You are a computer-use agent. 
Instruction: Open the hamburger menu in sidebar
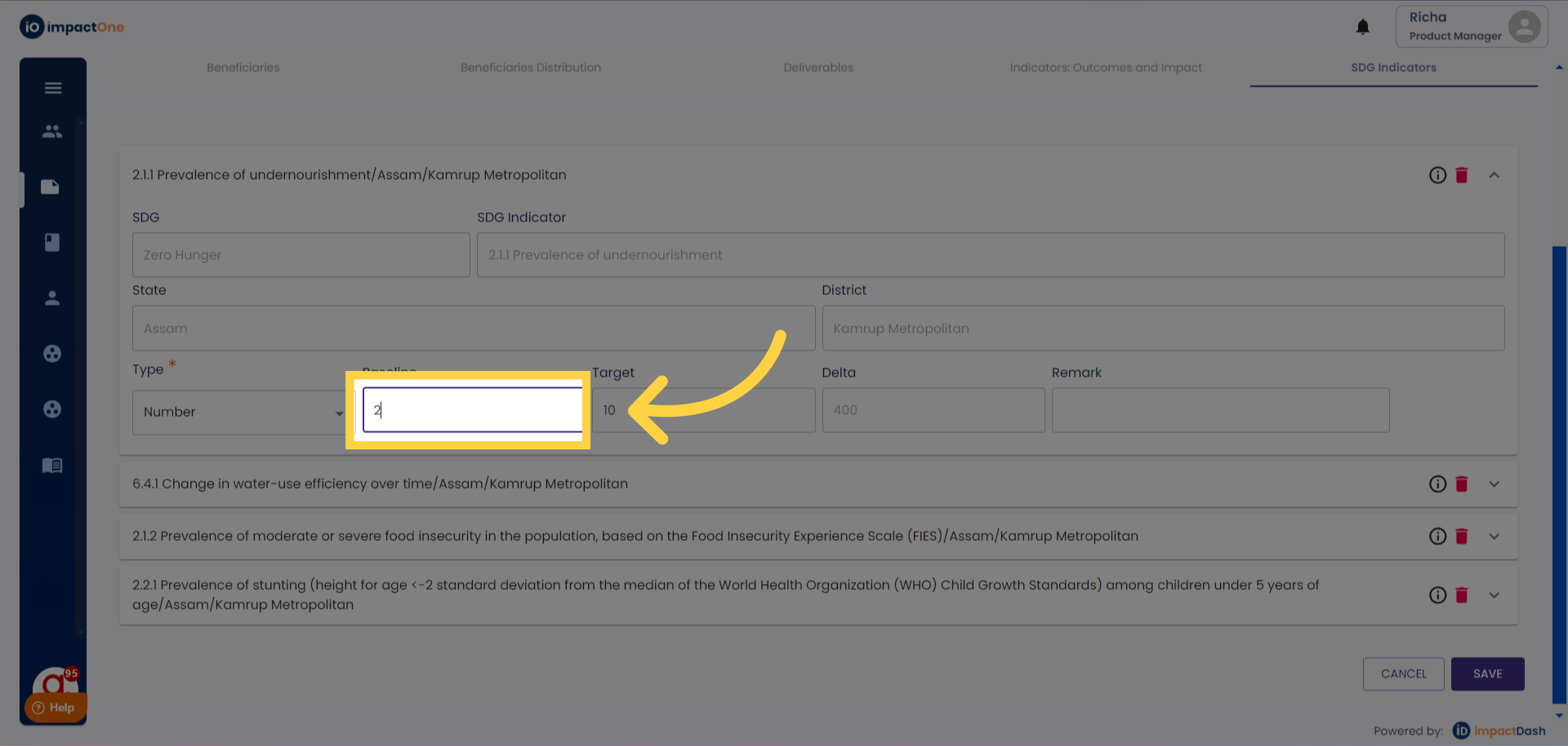click(x=53, y=88)
